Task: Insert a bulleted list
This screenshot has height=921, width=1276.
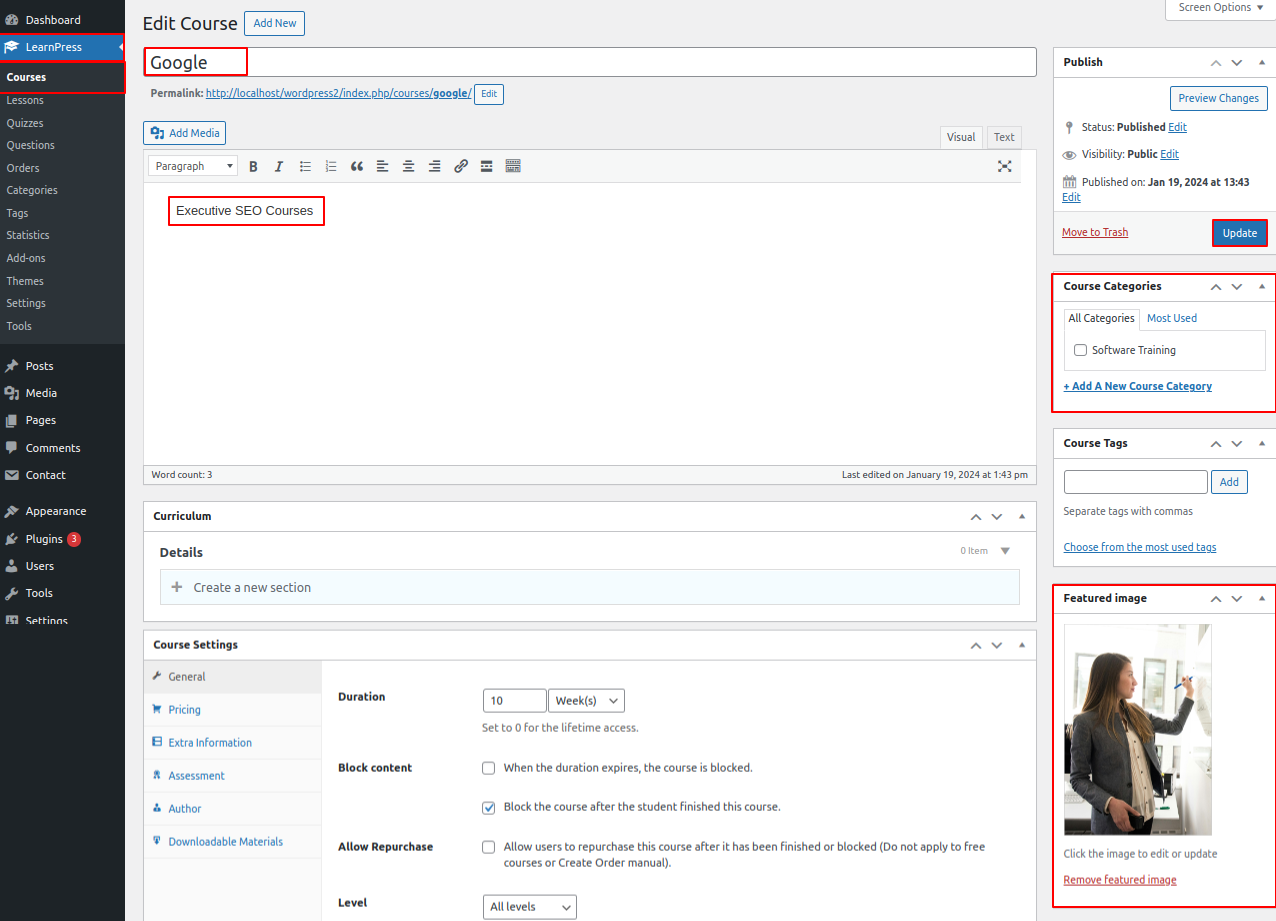Action: pos(305,167)
